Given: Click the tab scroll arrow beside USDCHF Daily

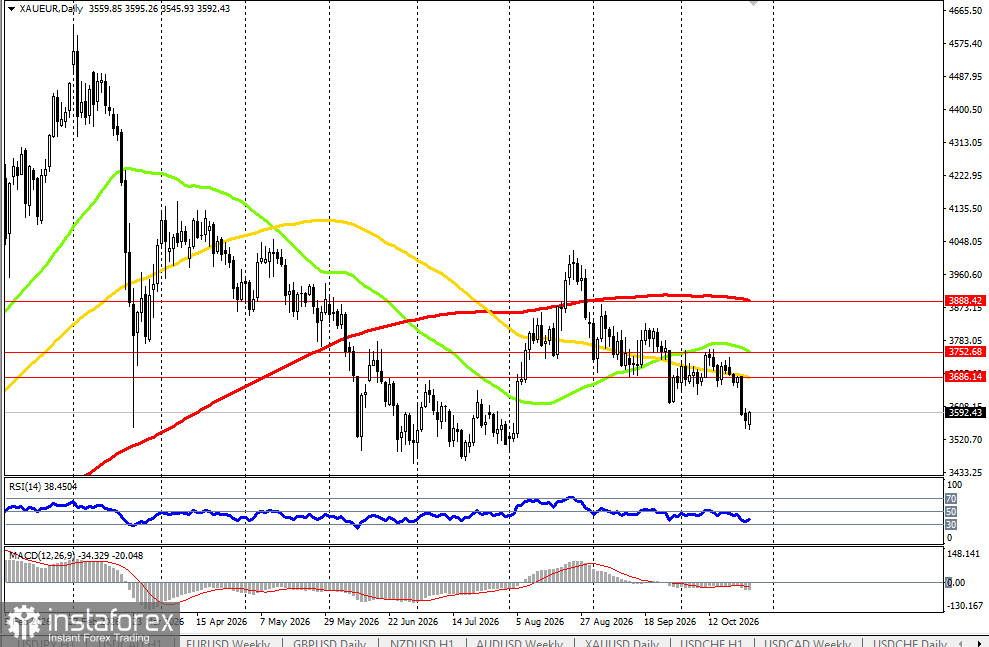Looking at the screenshot, I should pyautogui.click(x=961, y=643).
